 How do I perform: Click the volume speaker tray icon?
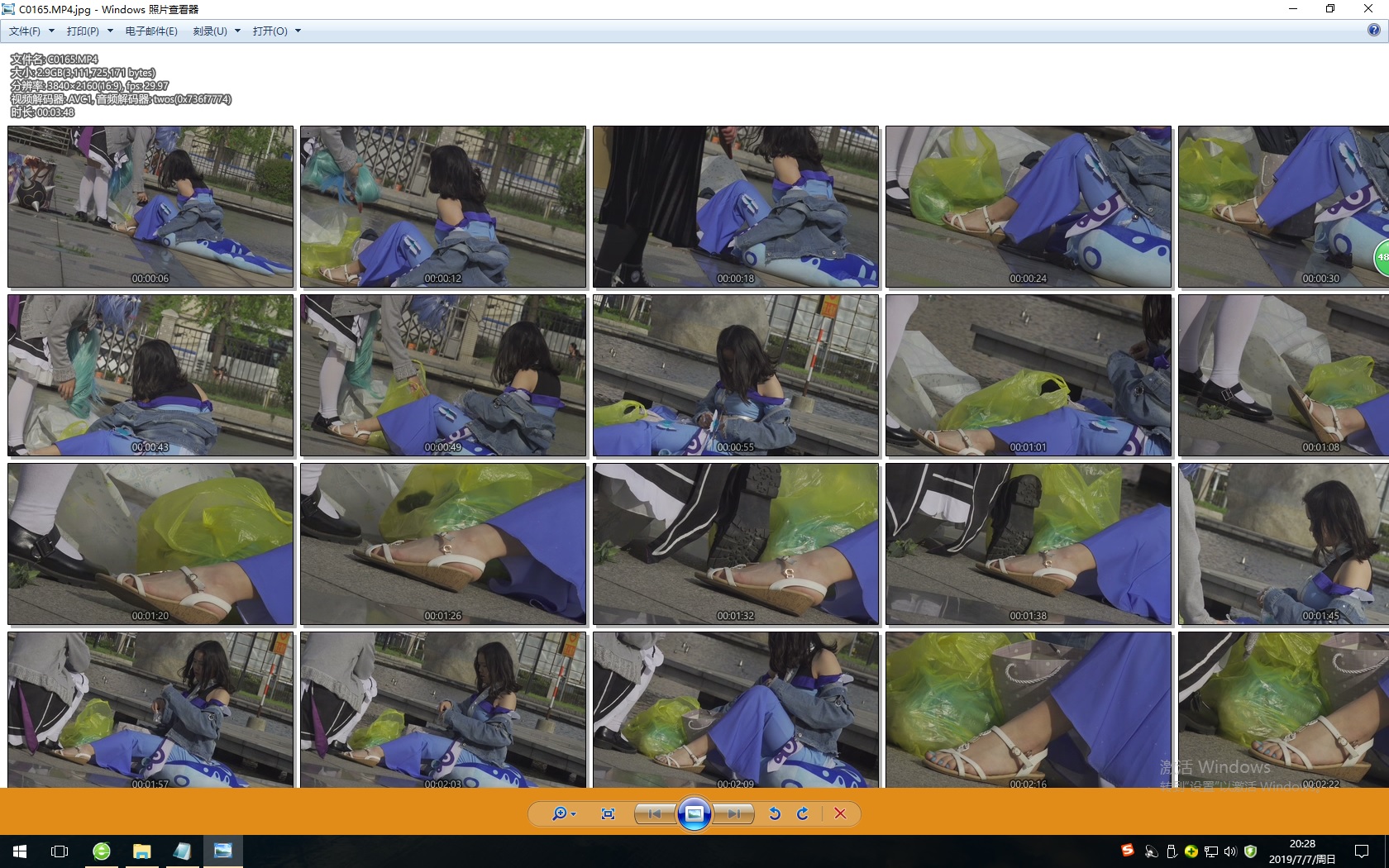pos(1230,851)
